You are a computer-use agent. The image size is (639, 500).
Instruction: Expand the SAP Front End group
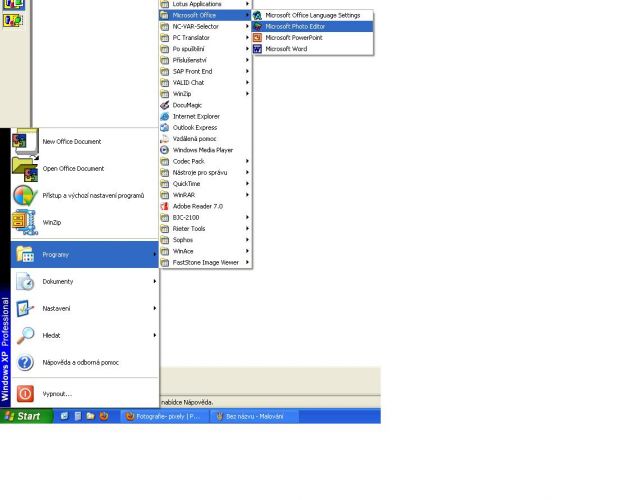205,71
